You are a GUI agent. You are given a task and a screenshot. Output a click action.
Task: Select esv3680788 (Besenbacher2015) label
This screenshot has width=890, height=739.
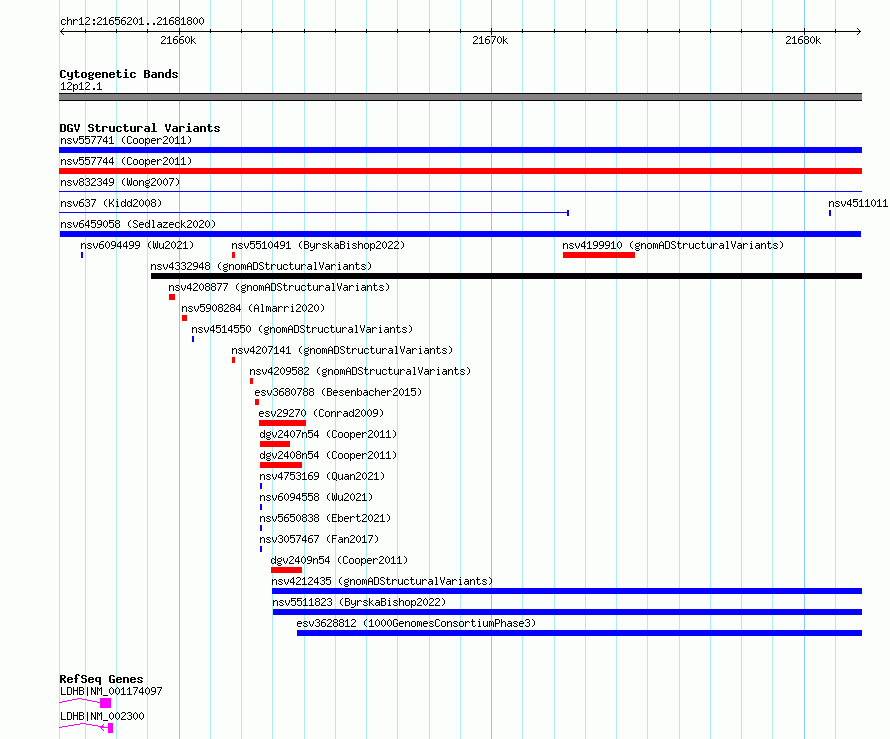(338, 392)
